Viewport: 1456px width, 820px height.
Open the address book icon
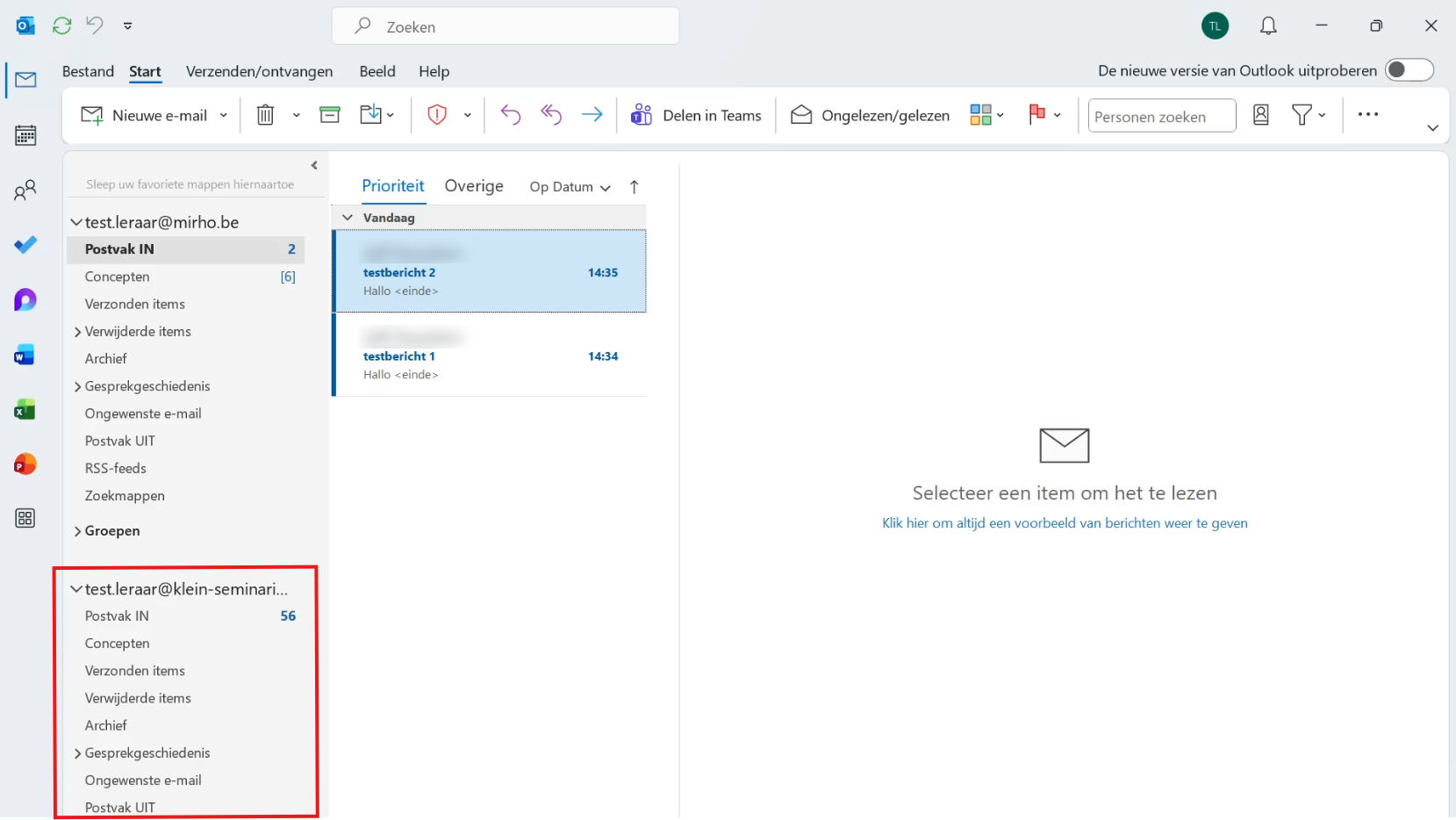tap(1261, 114)
